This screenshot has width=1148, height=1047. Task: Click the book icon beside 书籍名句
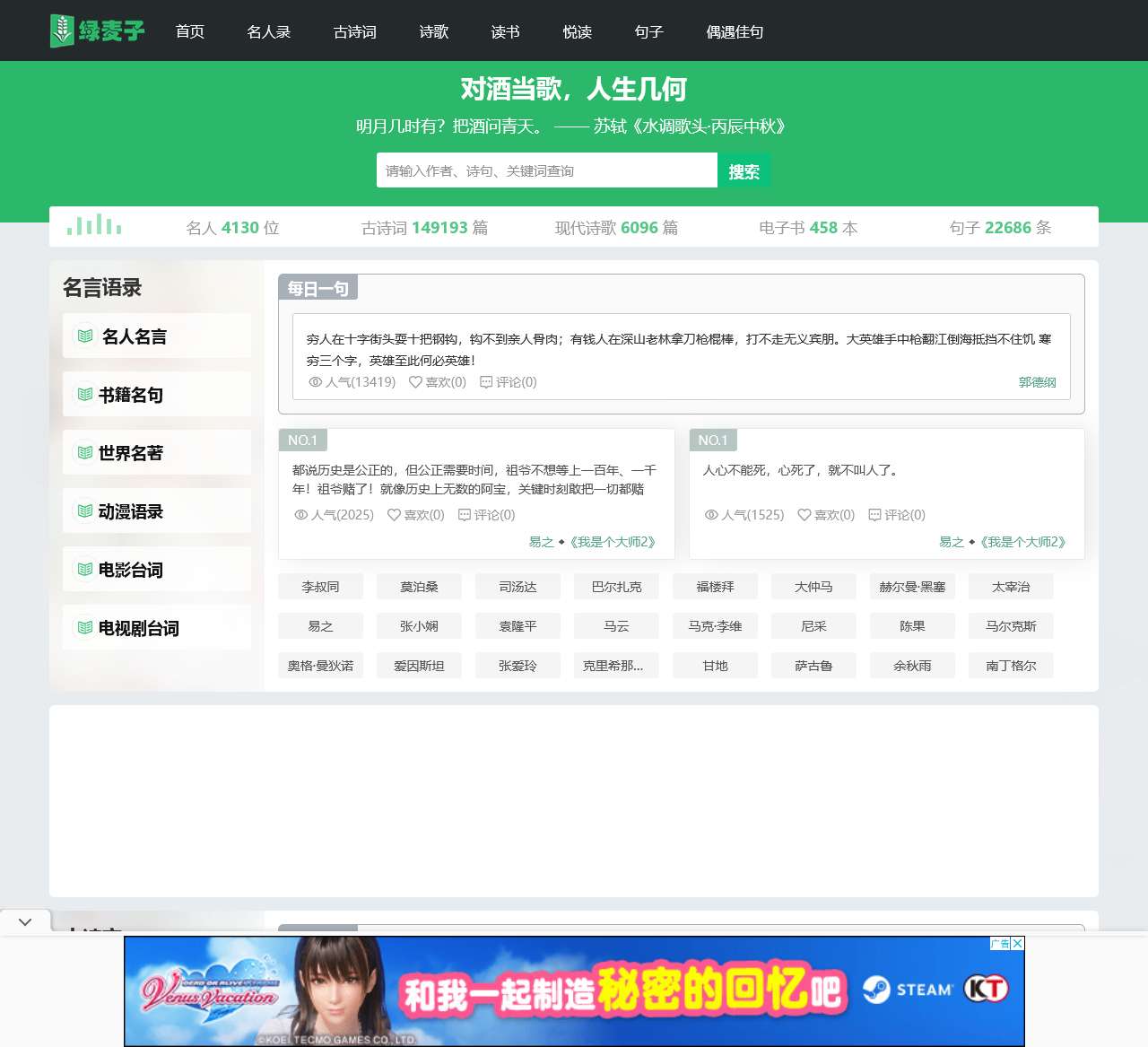85,394
